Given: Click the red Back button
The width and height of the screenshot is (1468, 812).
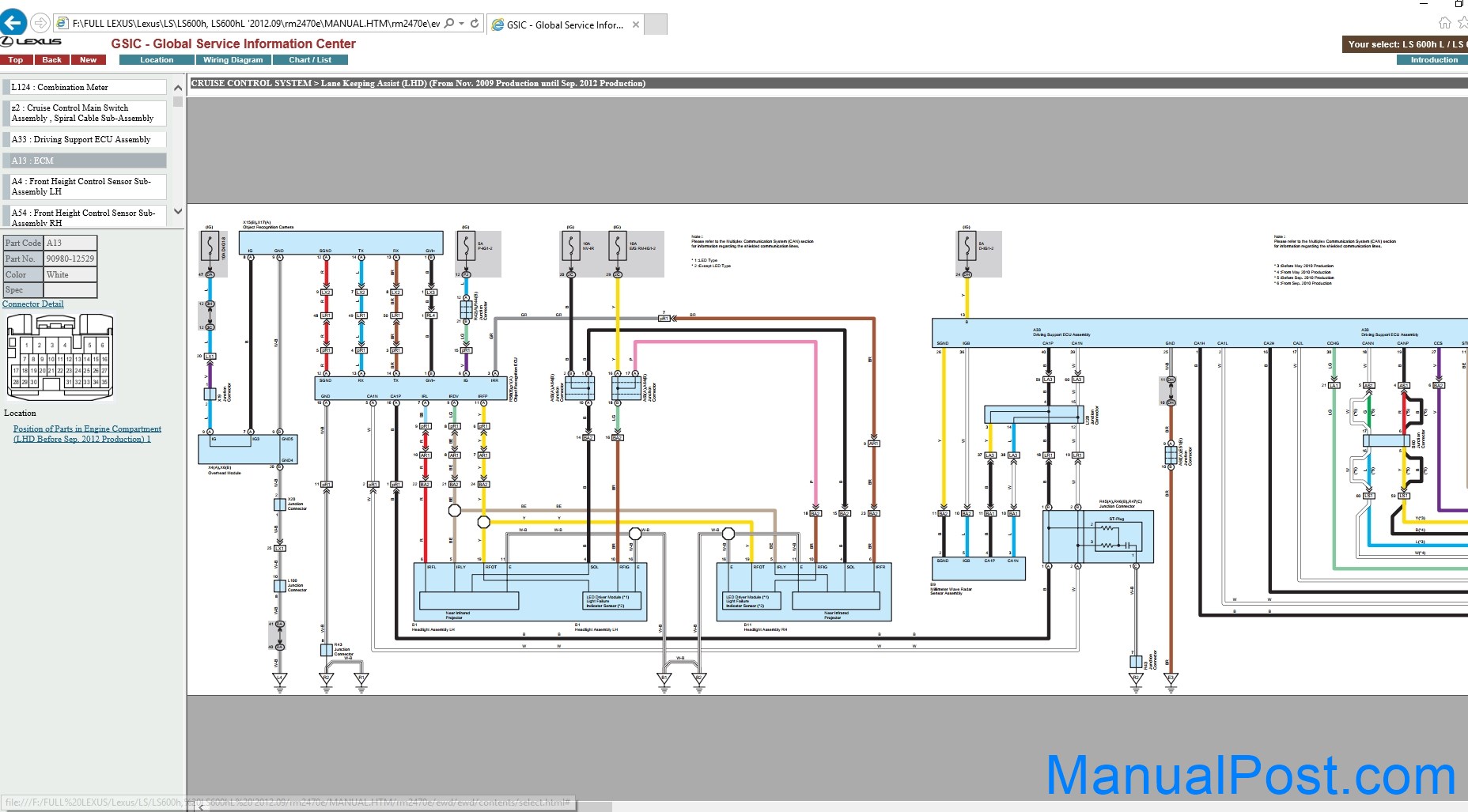Looking at the screenshot, I should point(51,60).
